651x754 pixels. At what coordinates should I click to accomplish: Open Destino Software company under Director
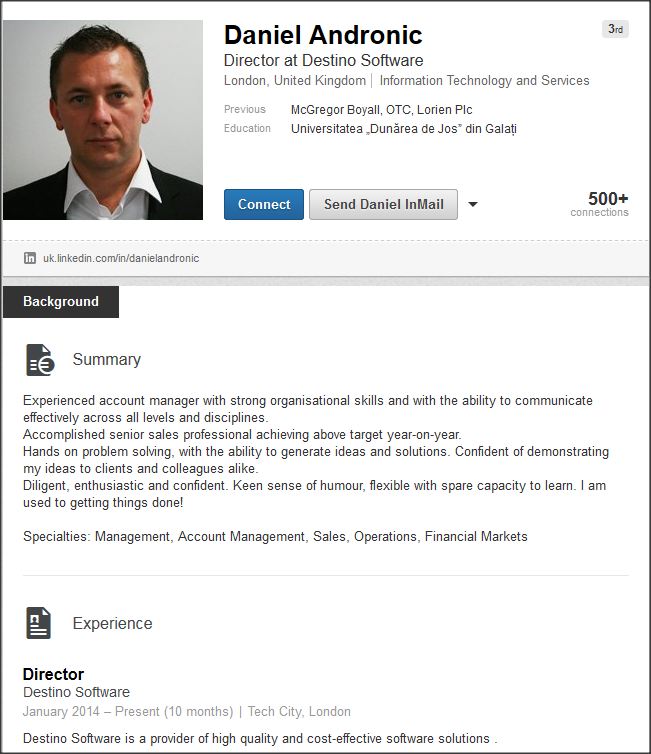[x=76, y=692]
